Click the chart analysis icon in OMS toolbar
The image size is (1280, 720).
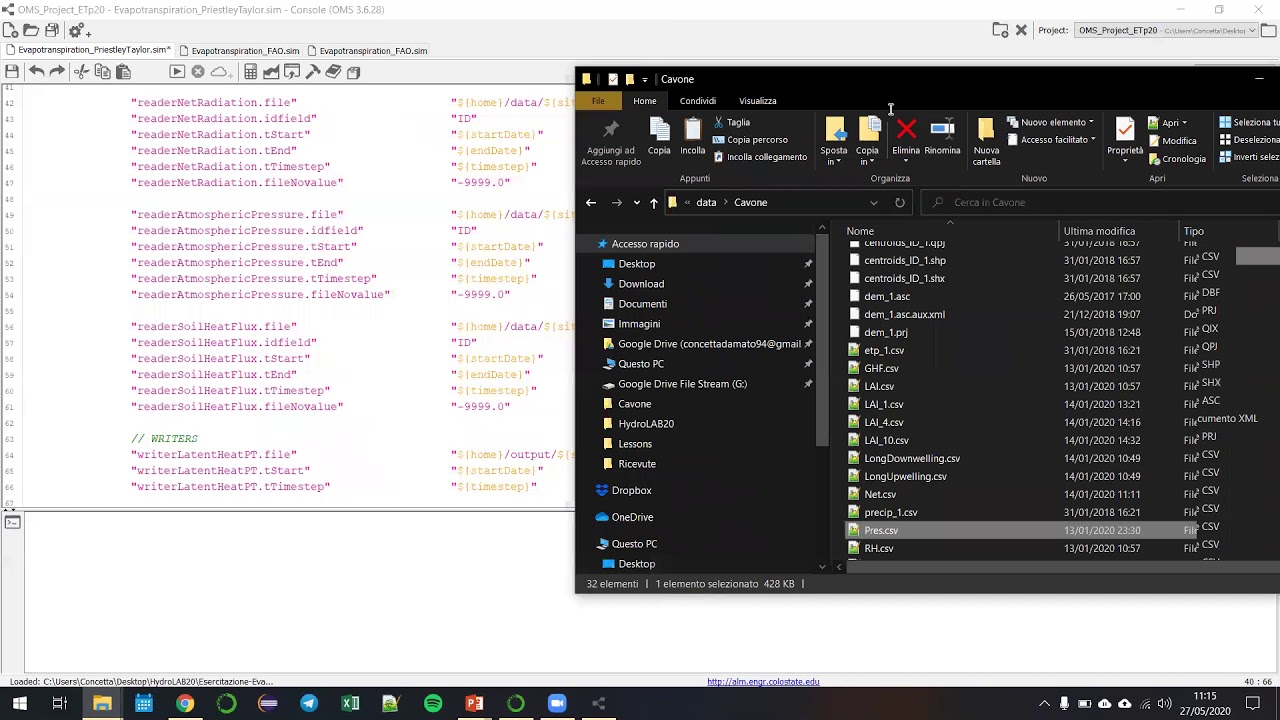pyautogui.click(x=271, y=72)
